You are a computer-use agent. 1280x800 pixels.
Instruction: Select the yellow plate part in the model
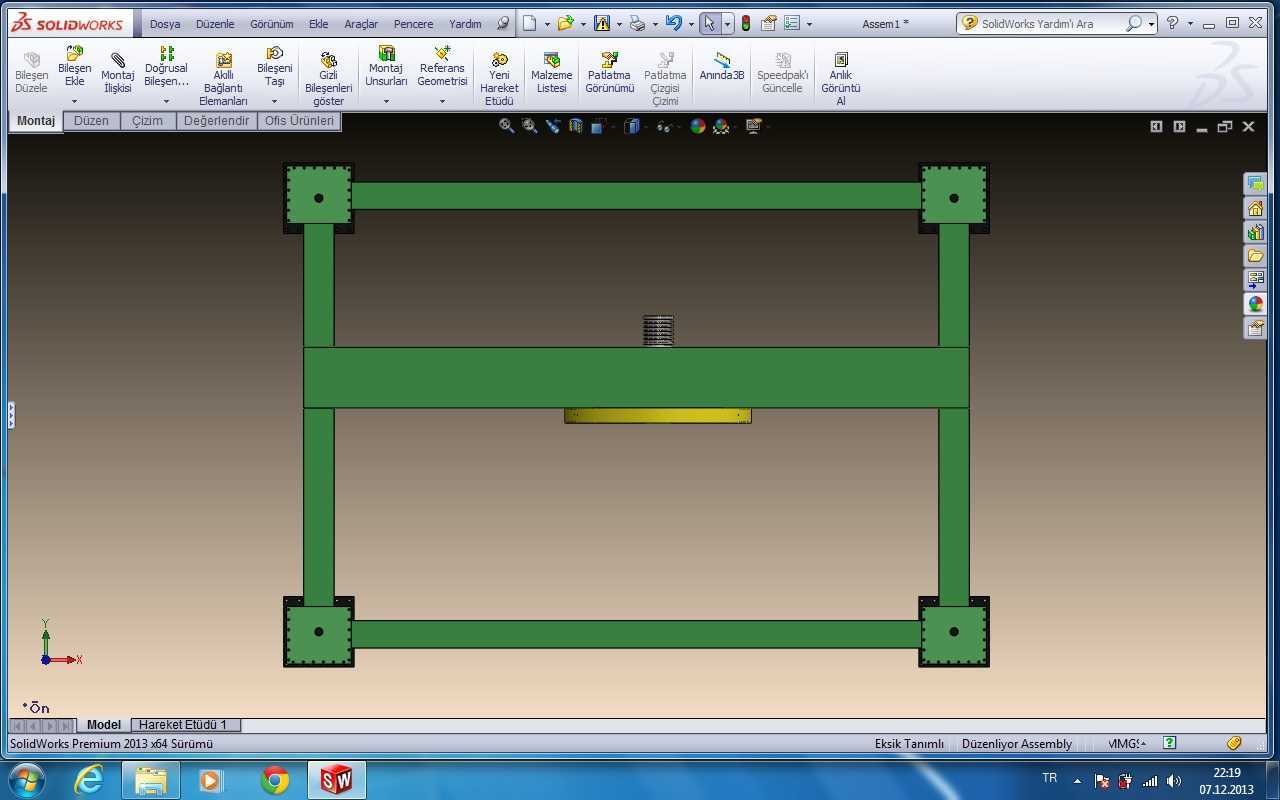658,415
